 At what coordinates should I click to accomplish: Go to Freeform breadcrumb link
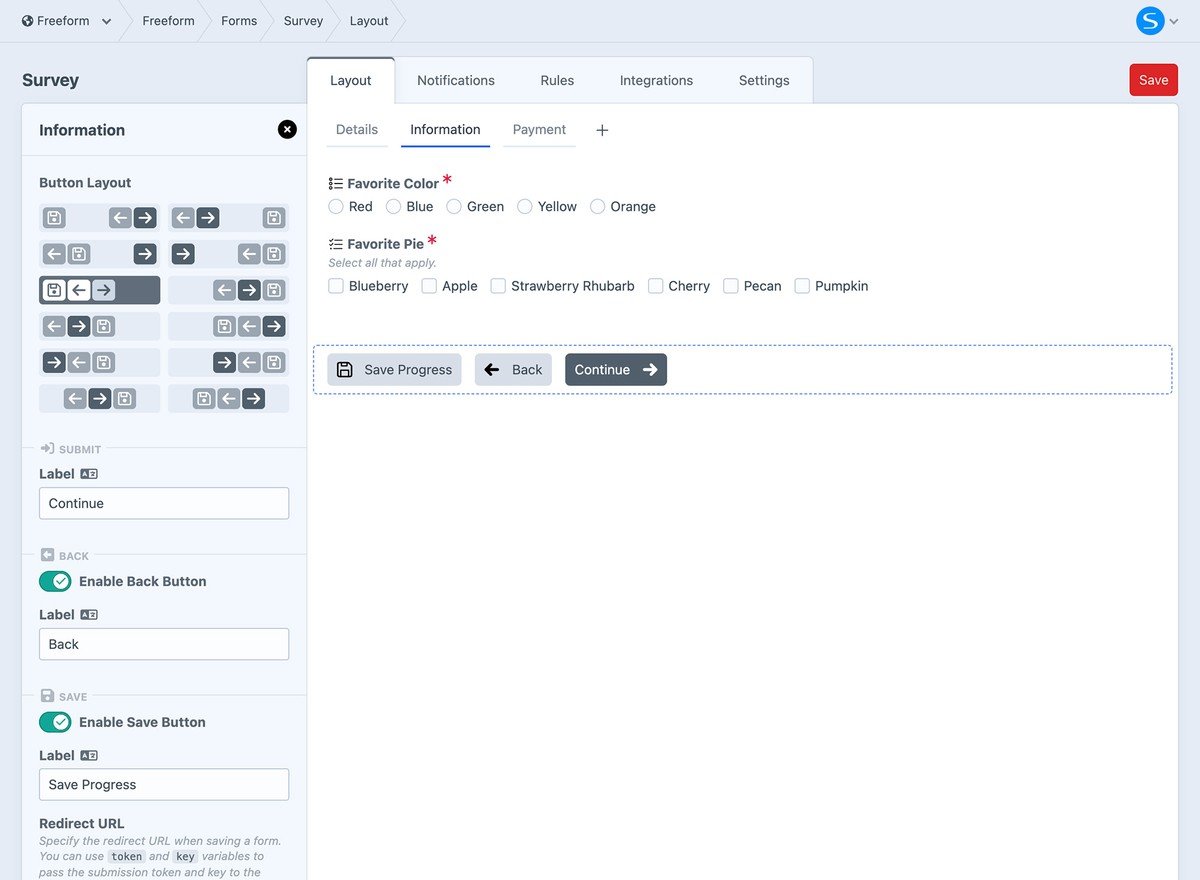pyautogui.click(x=168, y=21)
